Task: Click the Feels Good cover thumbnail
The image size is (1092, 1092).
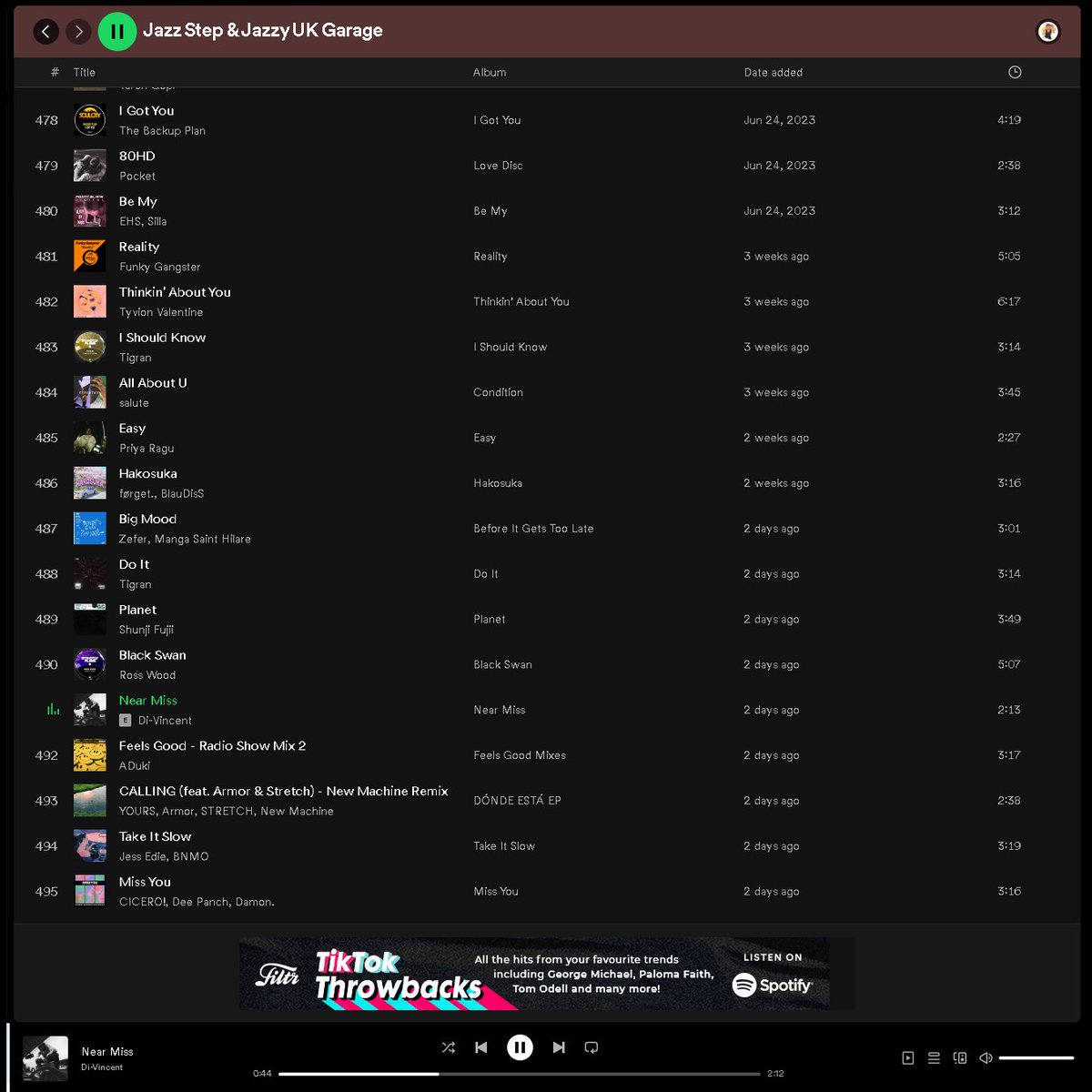Action: pyautogui.click(x=90, y=755)
